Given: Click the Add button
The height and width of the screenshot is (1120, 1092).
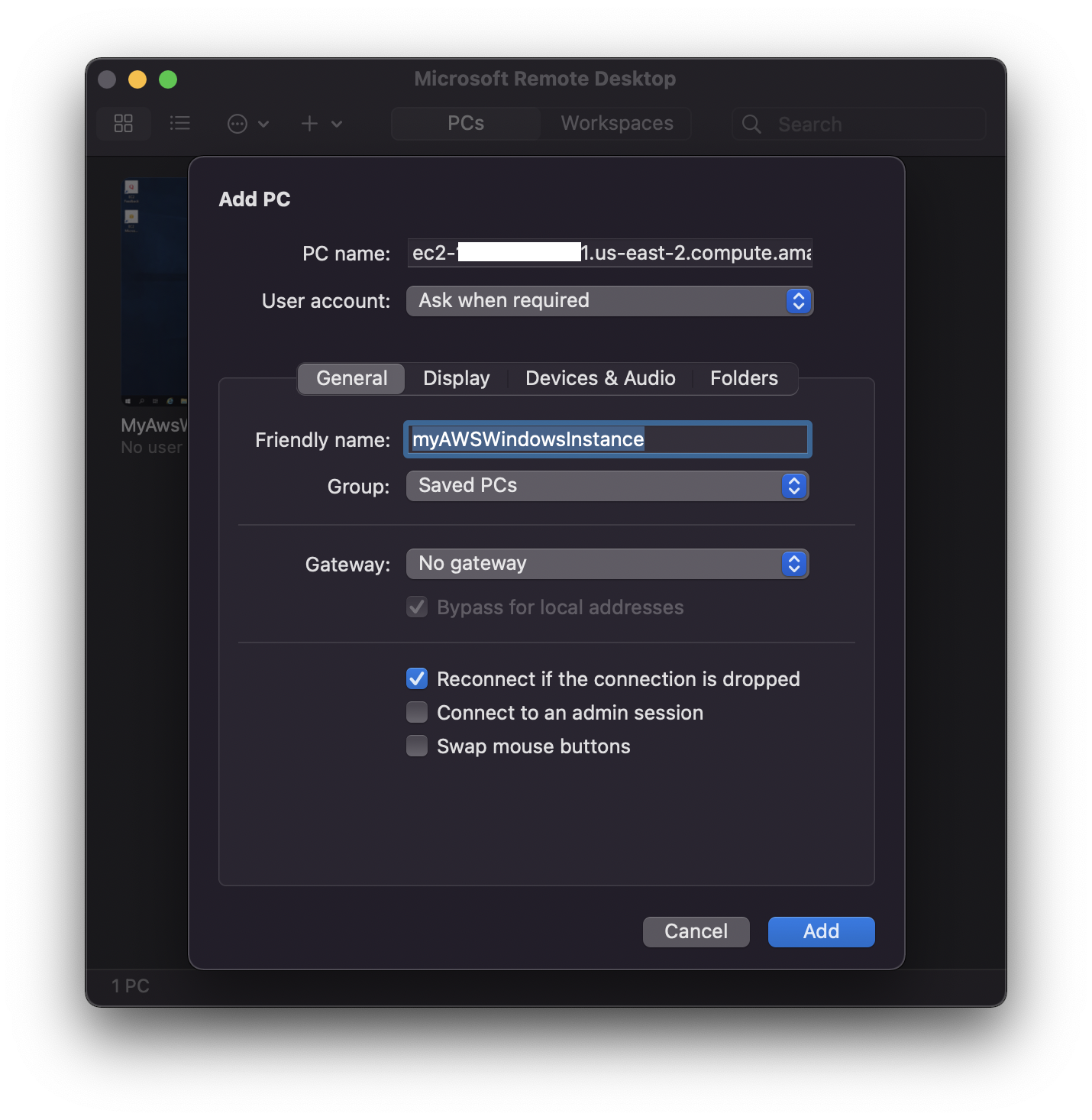Looking at the screenshot, I should tap(821, 931).
